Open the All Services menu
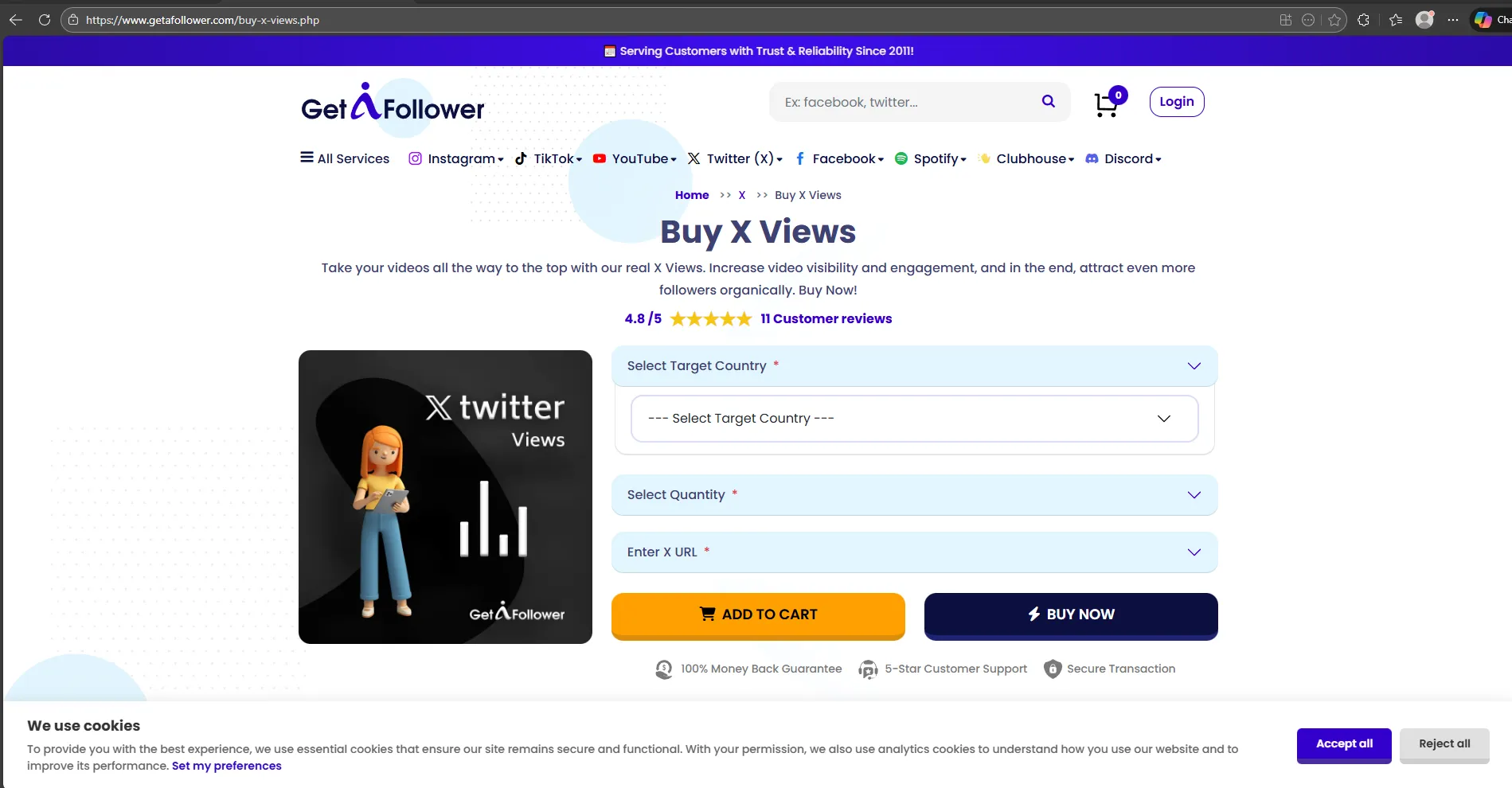 pos(344,158)
